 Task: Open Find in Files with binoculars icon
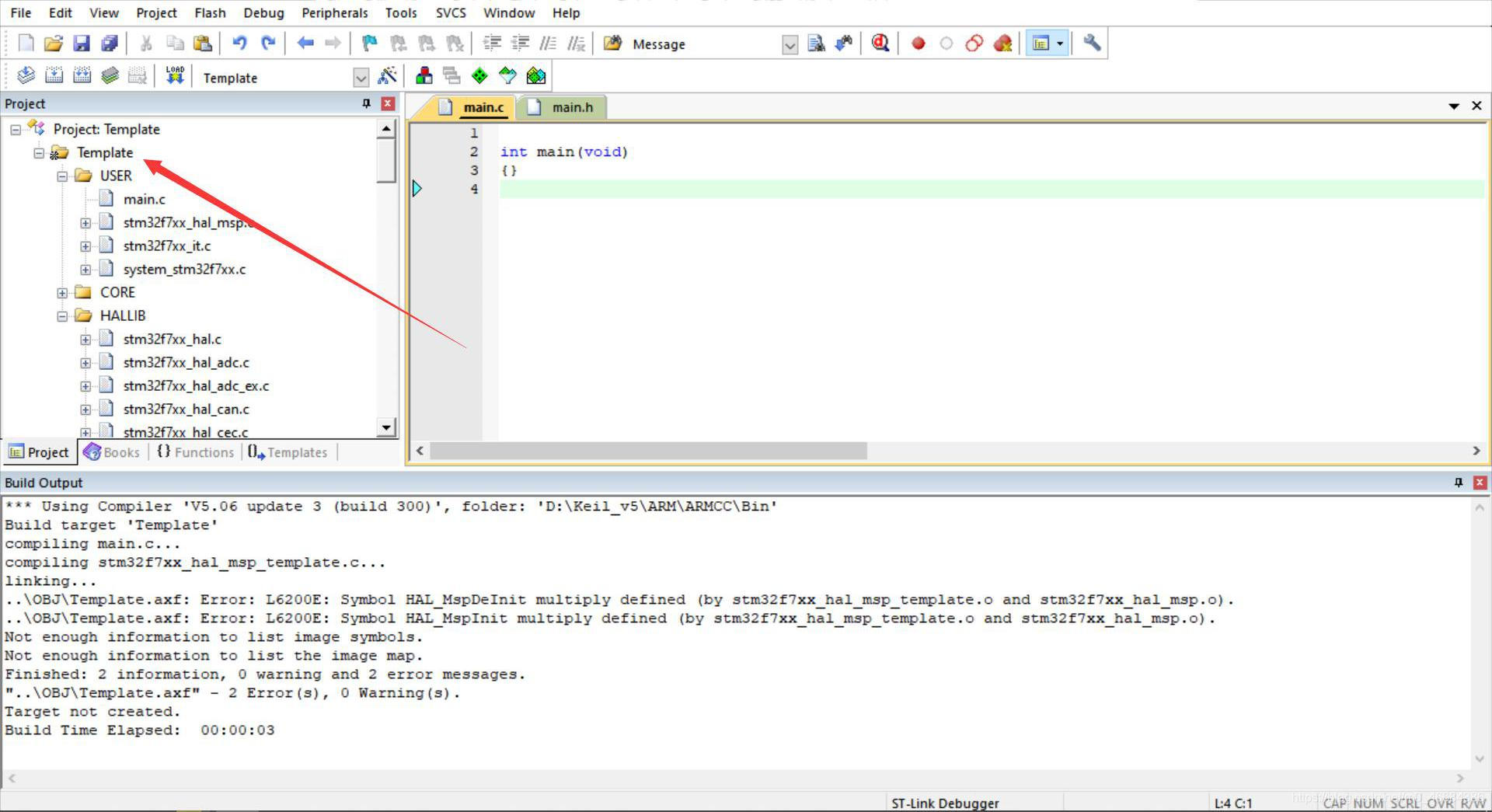(843, 43)
